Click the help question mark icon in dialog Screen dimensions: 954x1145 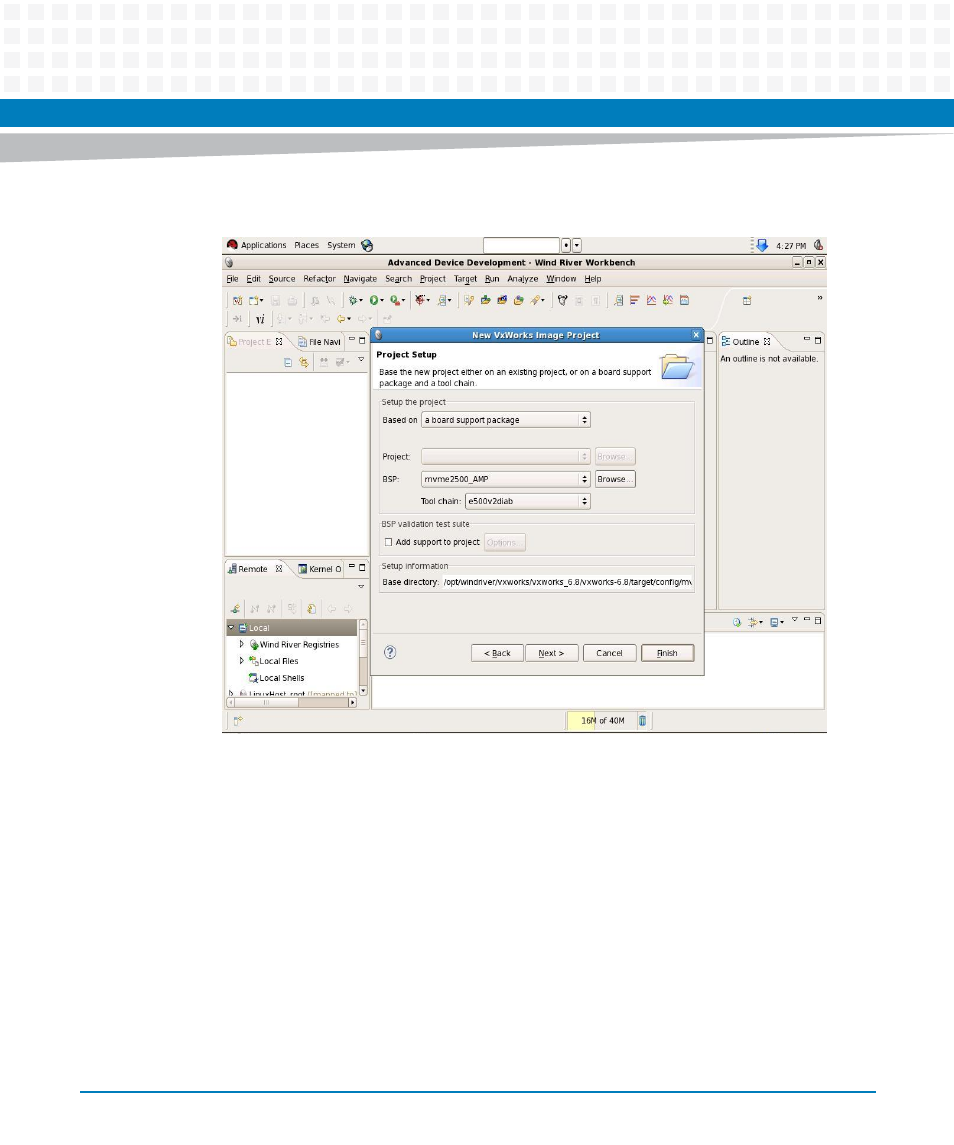(x=390, y=652)
